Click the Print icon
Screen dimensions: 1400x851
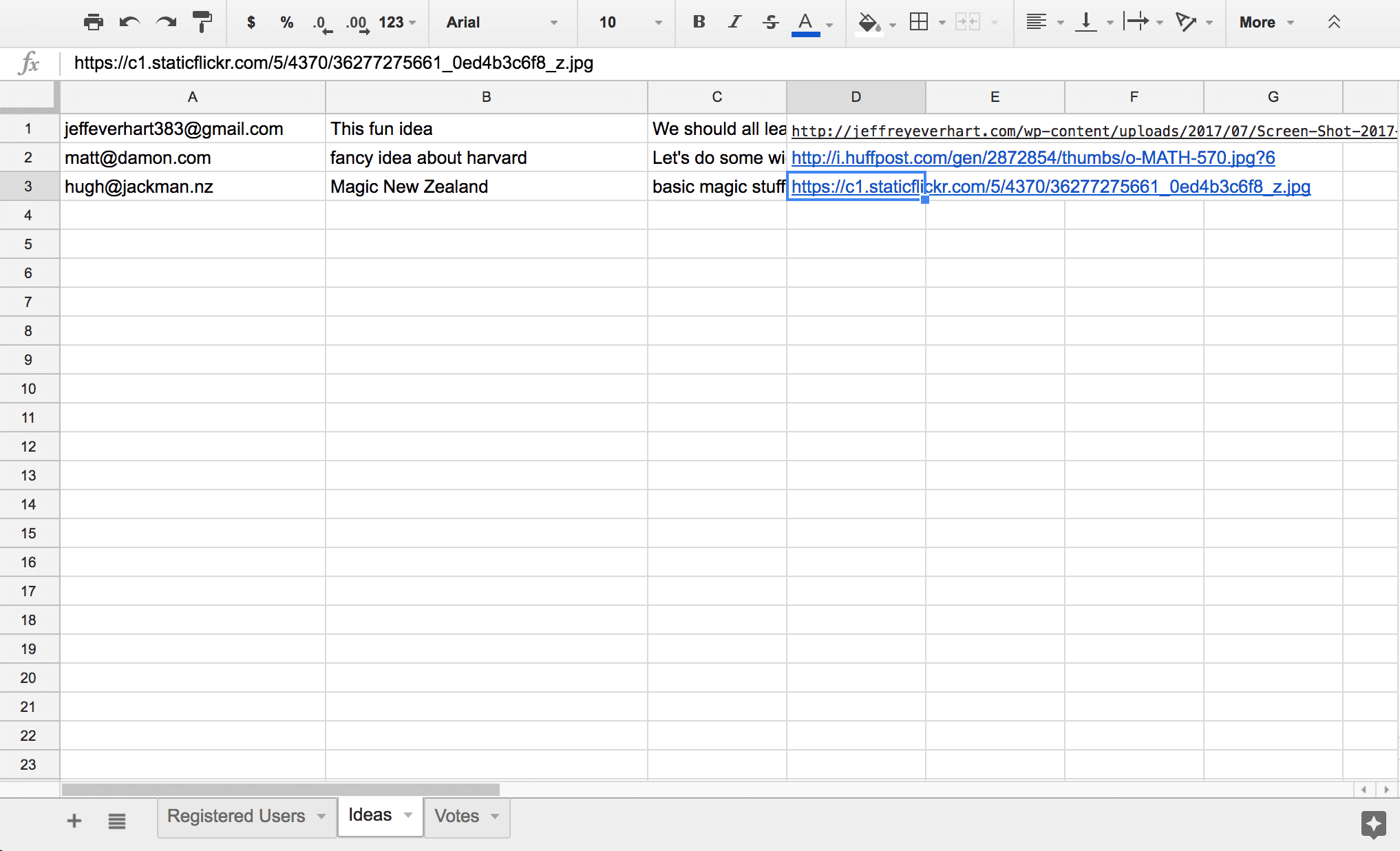tap(93, 22)
